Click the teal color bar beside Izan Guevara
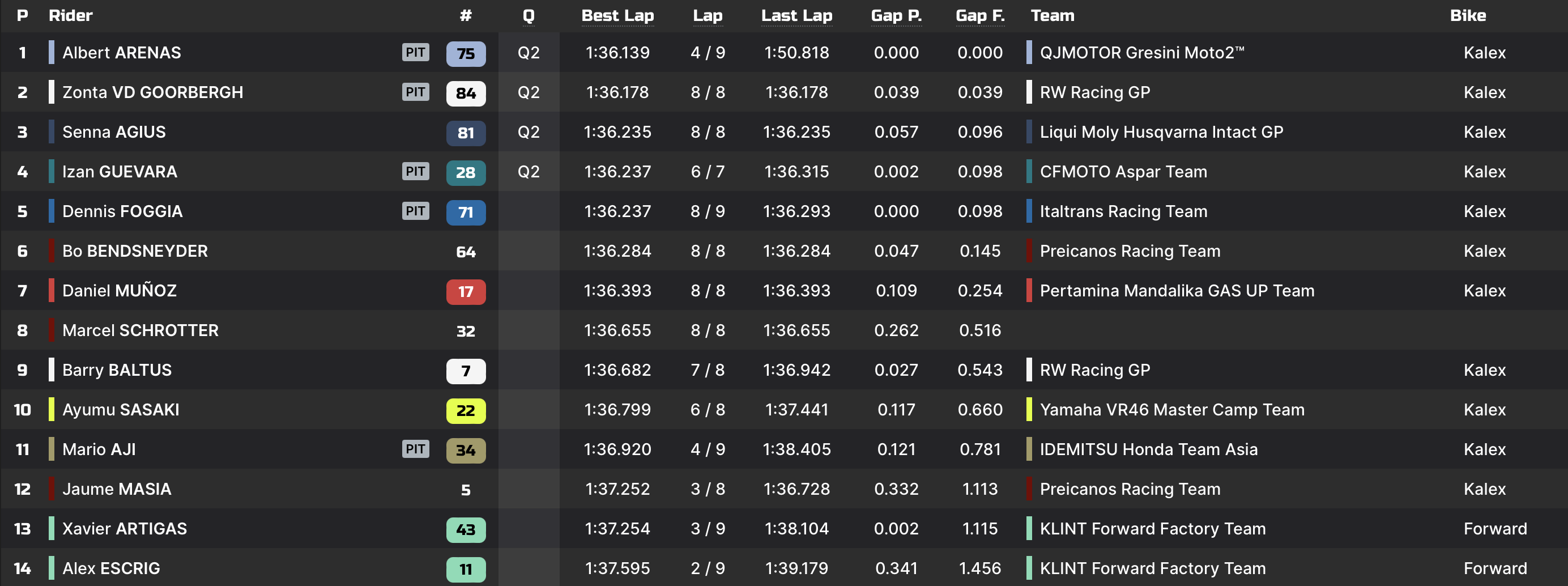This screenshot has width=1568, height=586. 52,172
